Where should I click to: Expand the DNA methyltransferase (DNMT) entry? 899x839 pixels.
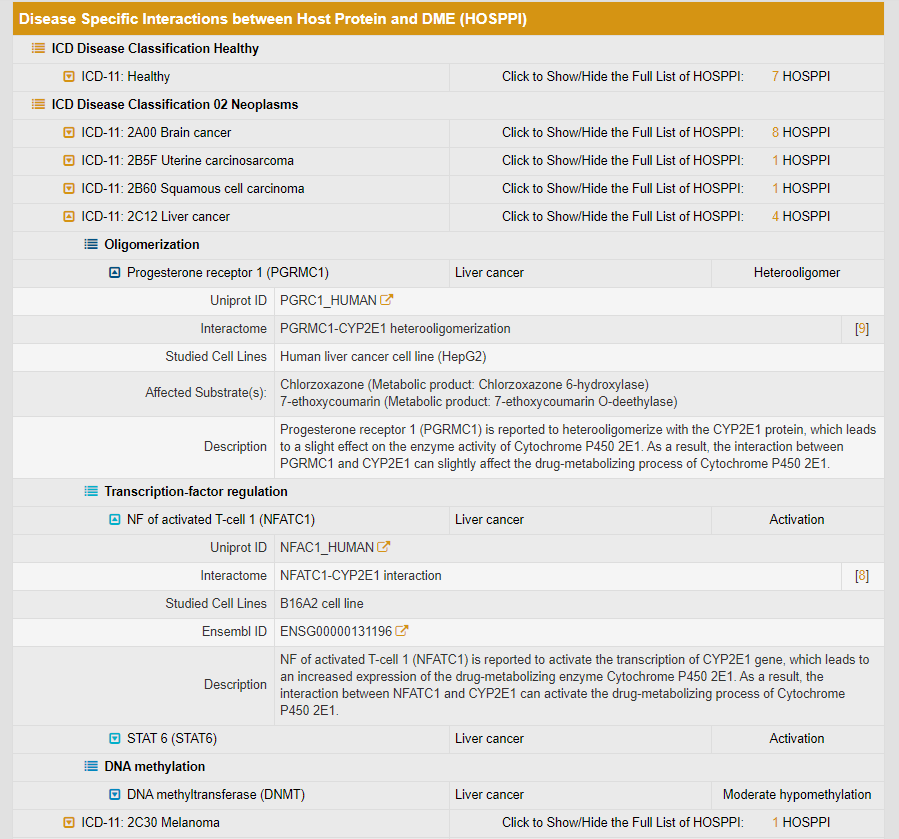coord(114,794)
